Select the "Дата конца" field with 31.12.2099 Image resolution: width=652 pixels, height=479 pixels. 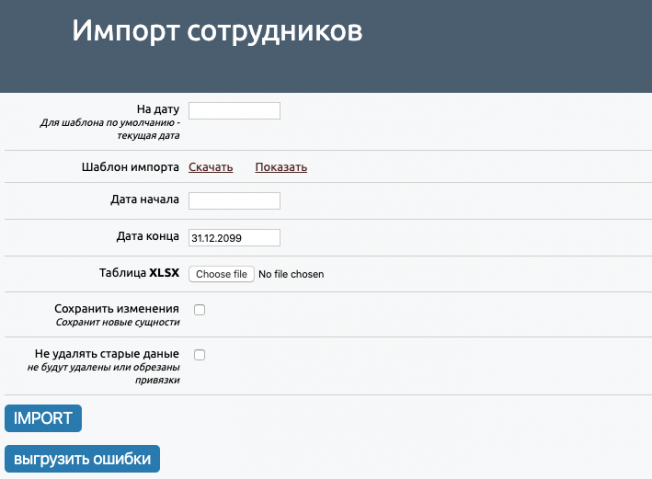tap(234, 238)
